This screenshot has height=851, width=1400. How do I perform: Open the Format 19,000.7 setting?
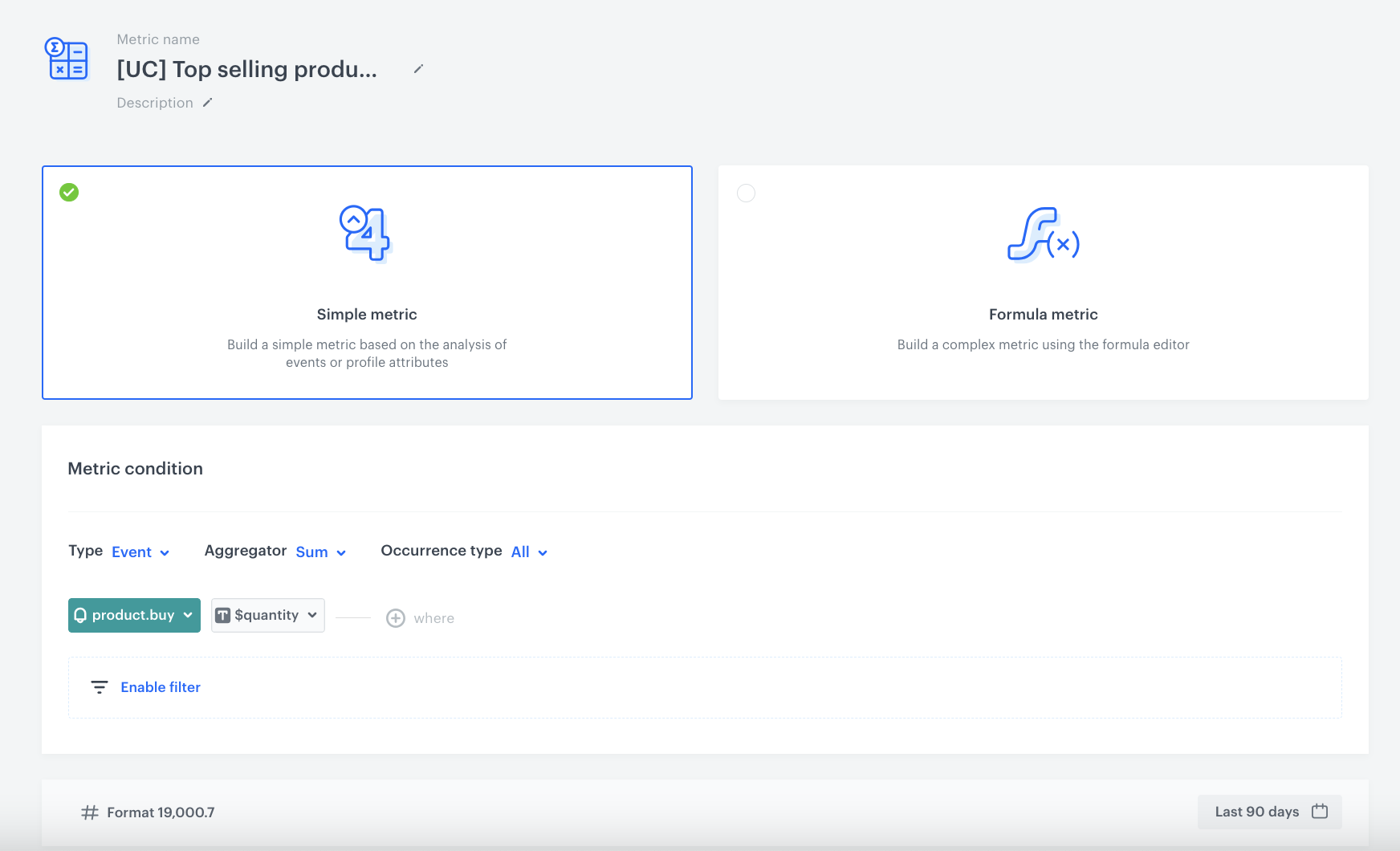[x=161, y=812]
